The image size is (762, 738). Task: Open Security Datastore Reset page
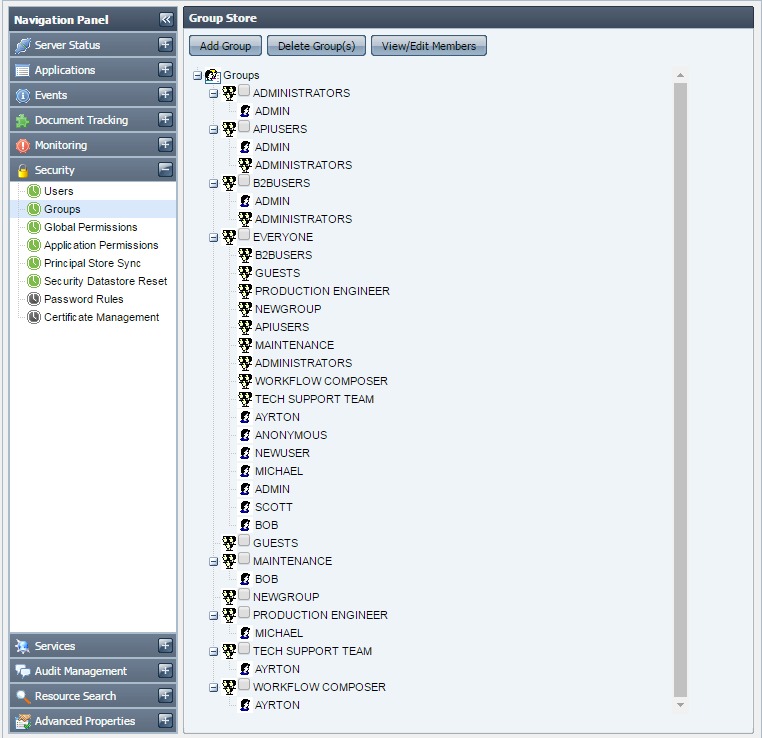(105, 281)
